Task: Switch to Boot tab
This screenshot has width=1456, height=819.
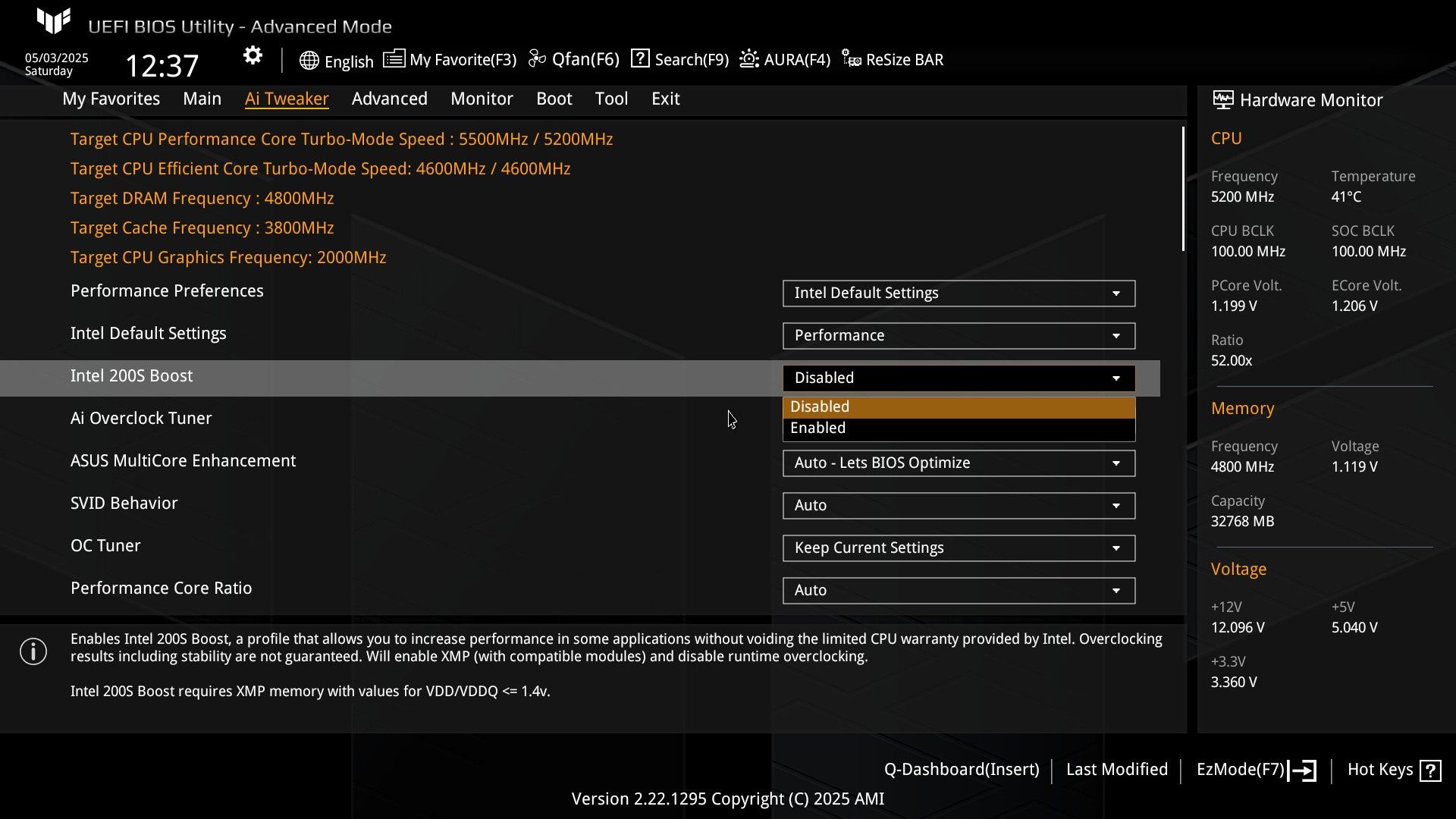Action: (x=554, y=99)
